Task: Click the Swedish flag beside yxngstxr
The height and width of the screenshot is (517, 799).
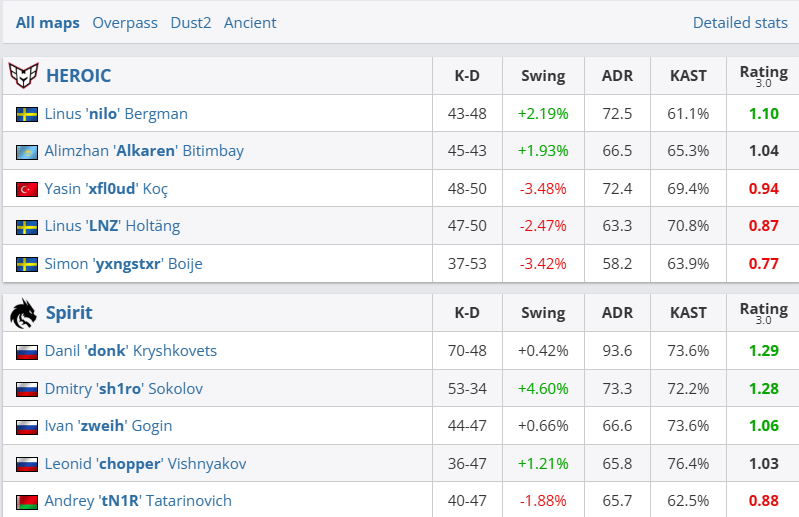Action: 27,265
